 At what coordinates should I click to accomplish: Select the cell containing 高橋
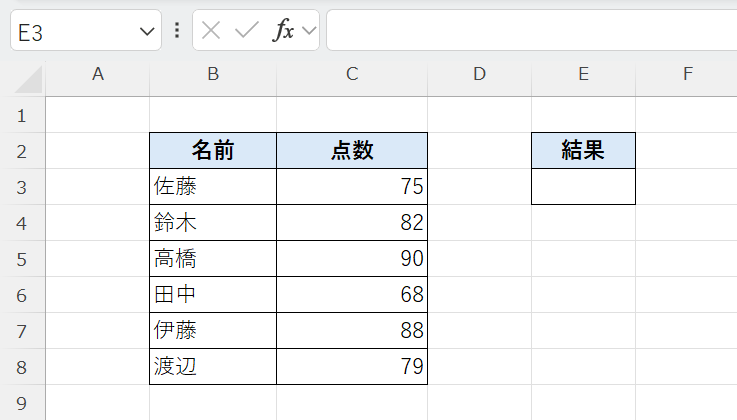(x=213, y=259)
